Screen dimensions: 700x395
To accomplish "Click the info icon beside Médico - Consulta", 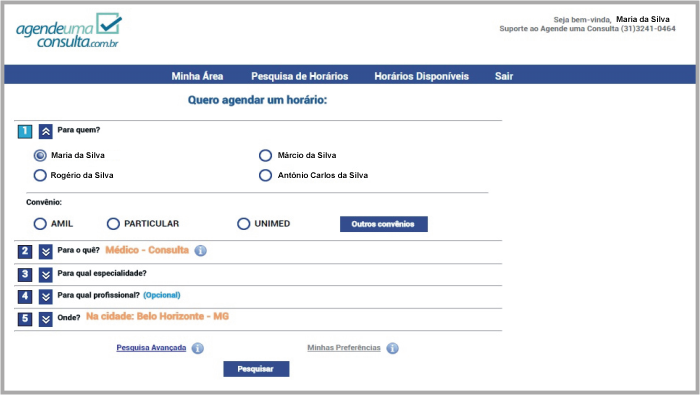I will coord(201,251).
